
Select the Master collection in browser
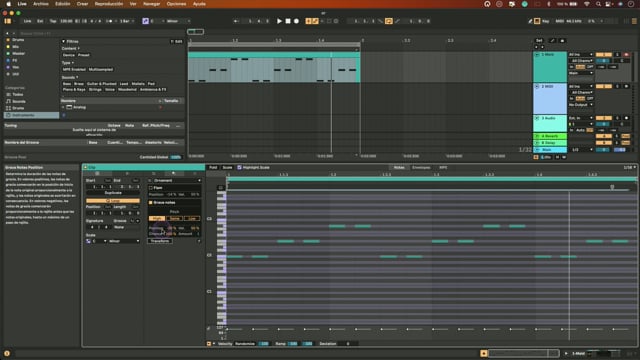click(18, 53)
